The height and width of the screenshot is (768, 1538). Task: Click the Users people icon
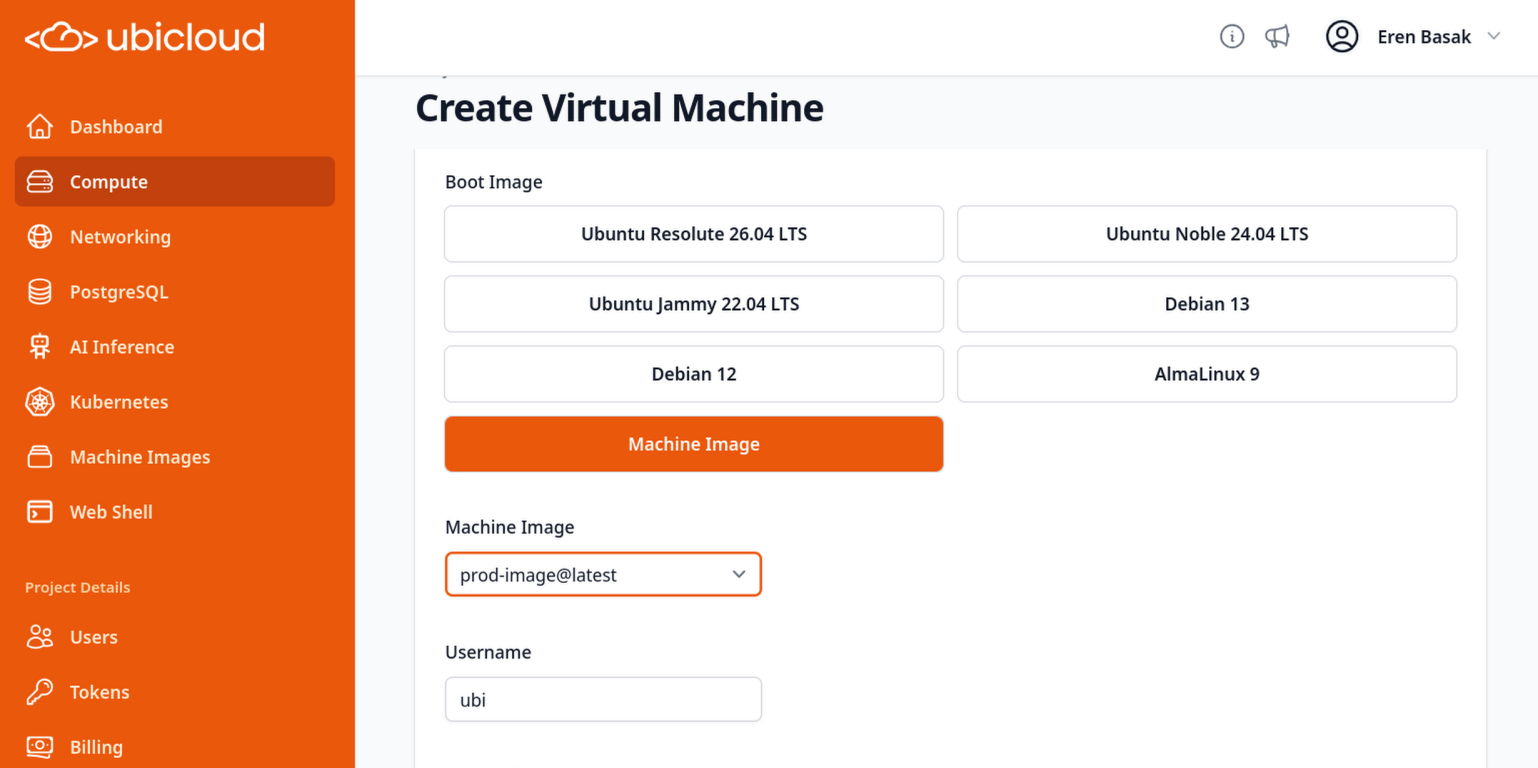[x=39, y=637]
